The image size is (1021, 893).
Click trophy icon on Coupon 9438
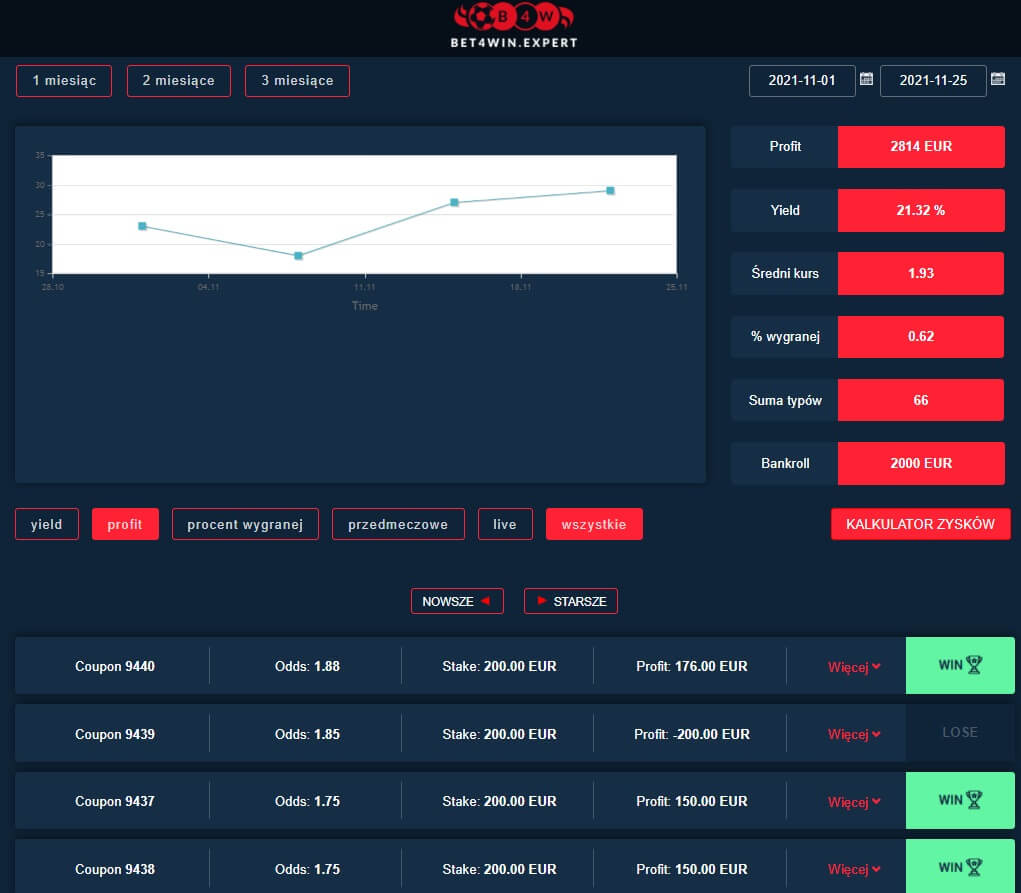(975, 867)
